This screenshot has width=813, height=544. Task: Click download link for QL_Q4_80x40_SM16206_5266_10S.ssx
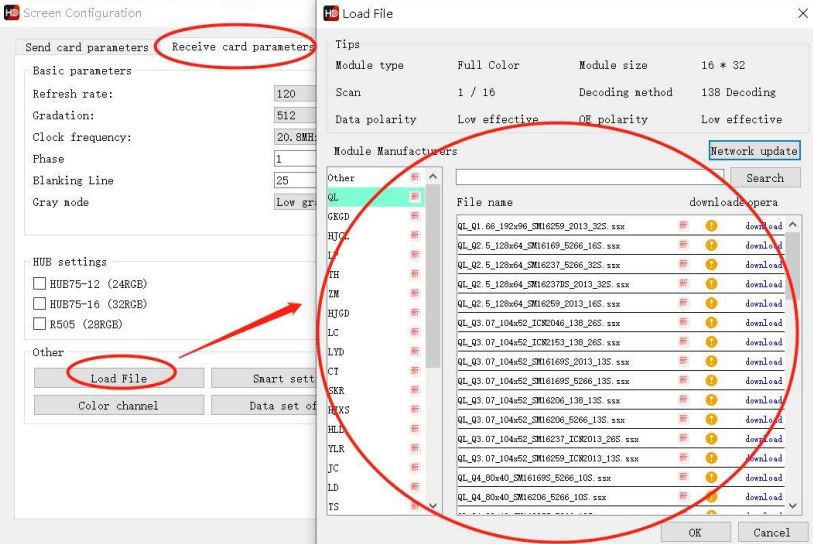pyautogui.click(x=764, y=496)
